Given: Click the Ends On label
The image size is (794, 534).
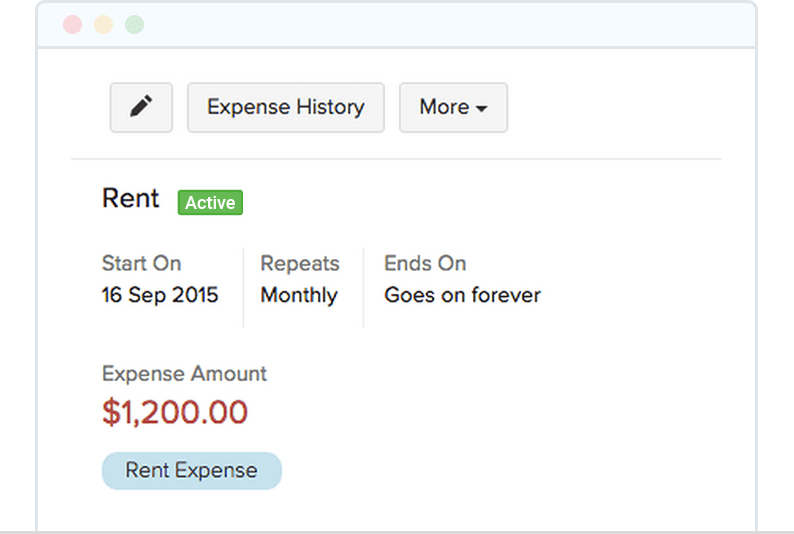Looking at the screenshot, I should tap(425, 264).
